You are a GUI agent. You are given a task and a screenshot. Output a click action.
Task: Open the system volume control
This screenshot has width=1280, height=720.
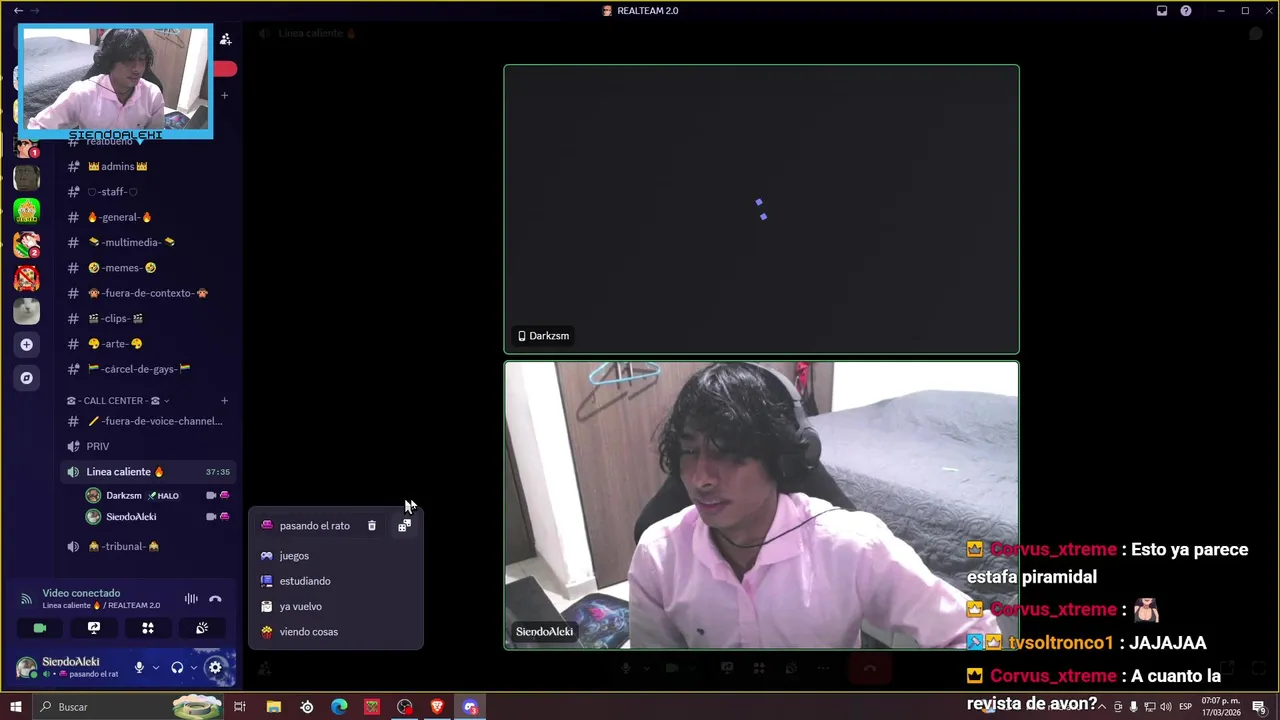tap(1165, 707)
